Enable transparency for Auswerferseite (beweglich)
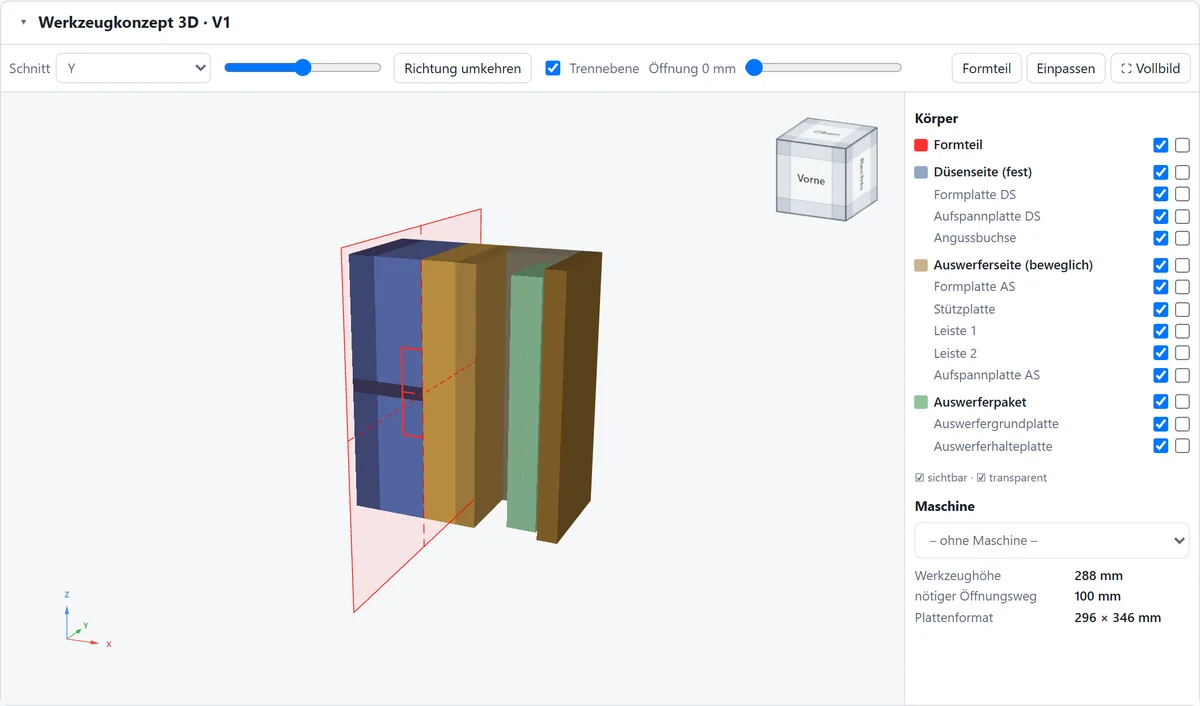The height and width of the screenshot is (706, 1200). [x=1182, y=265]
